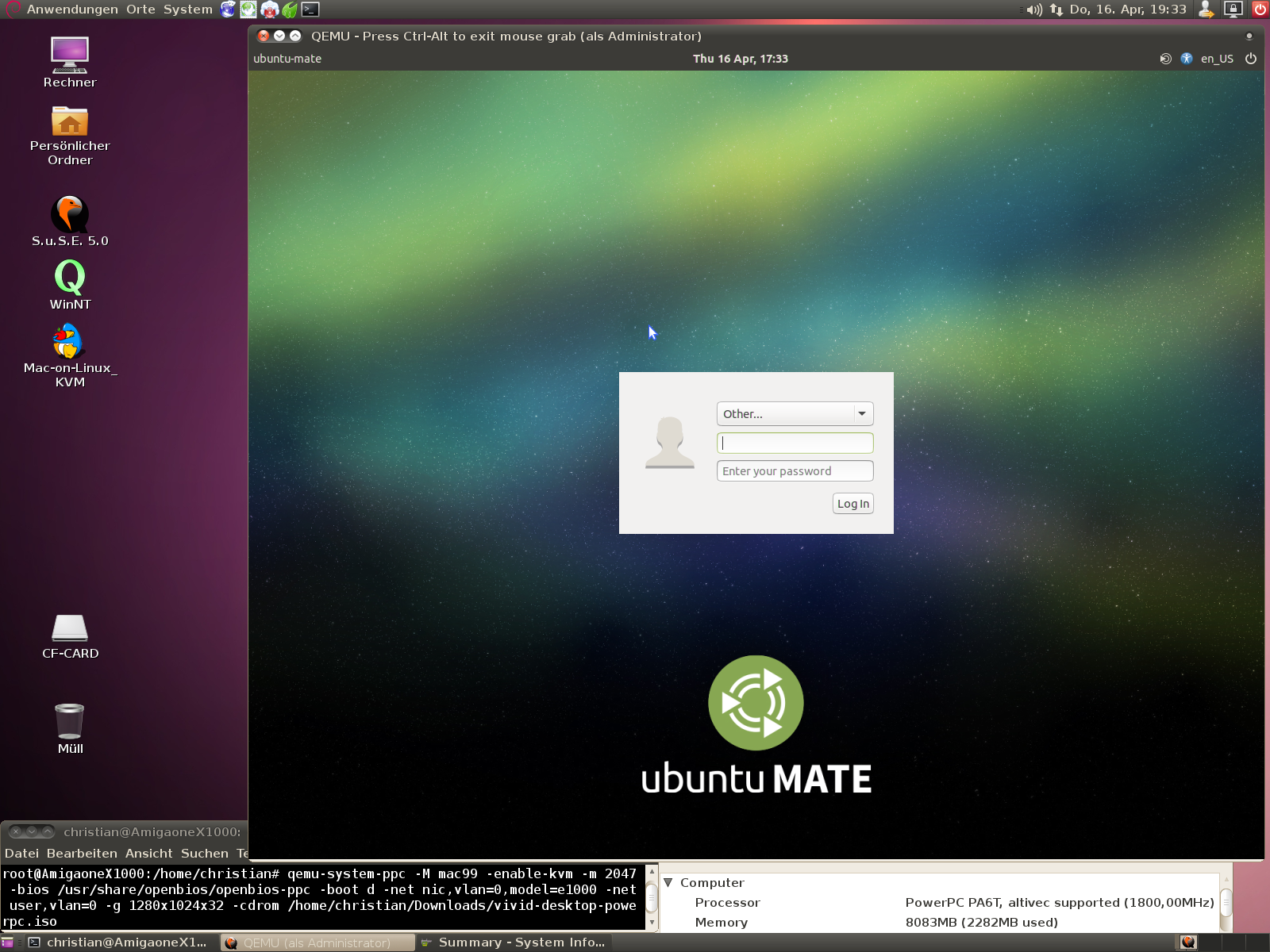Click the accessibility icon in the login panel

click(x=1187, y=59)
